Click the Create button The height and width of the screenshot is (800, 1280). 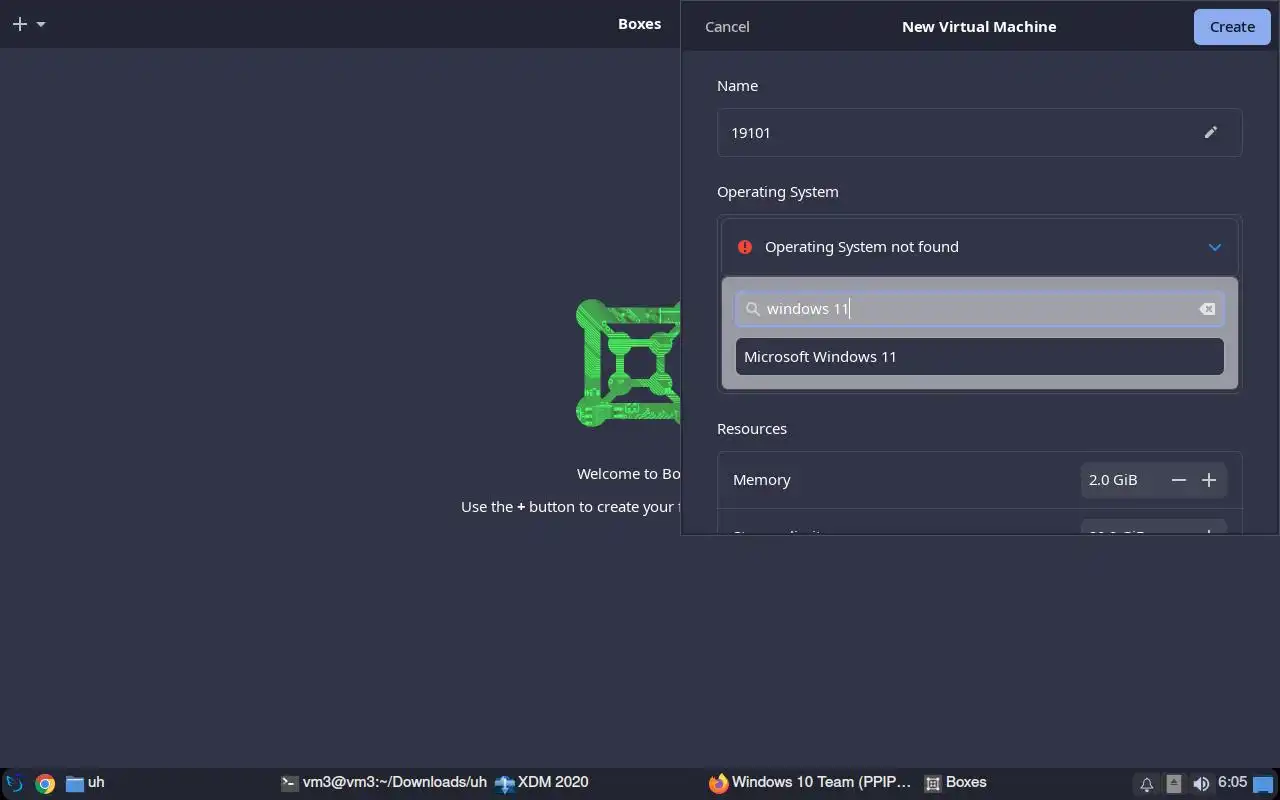(x=1232, y=27)
